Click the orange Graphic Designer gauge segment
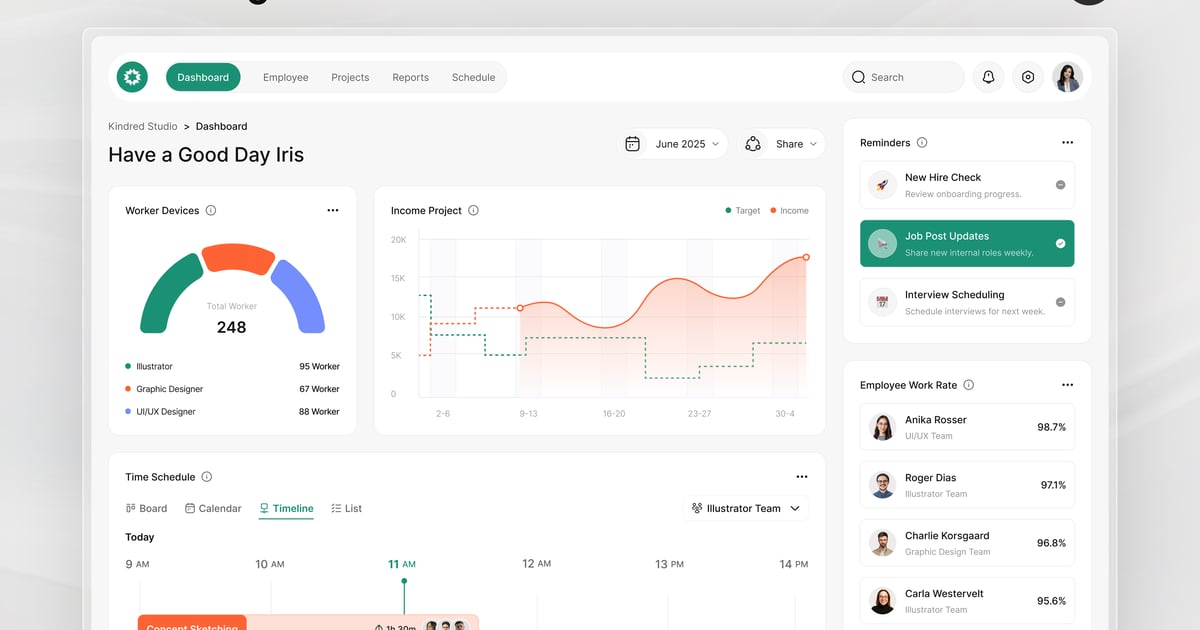Screen dimensions: 1200x630 coord(238,257)
